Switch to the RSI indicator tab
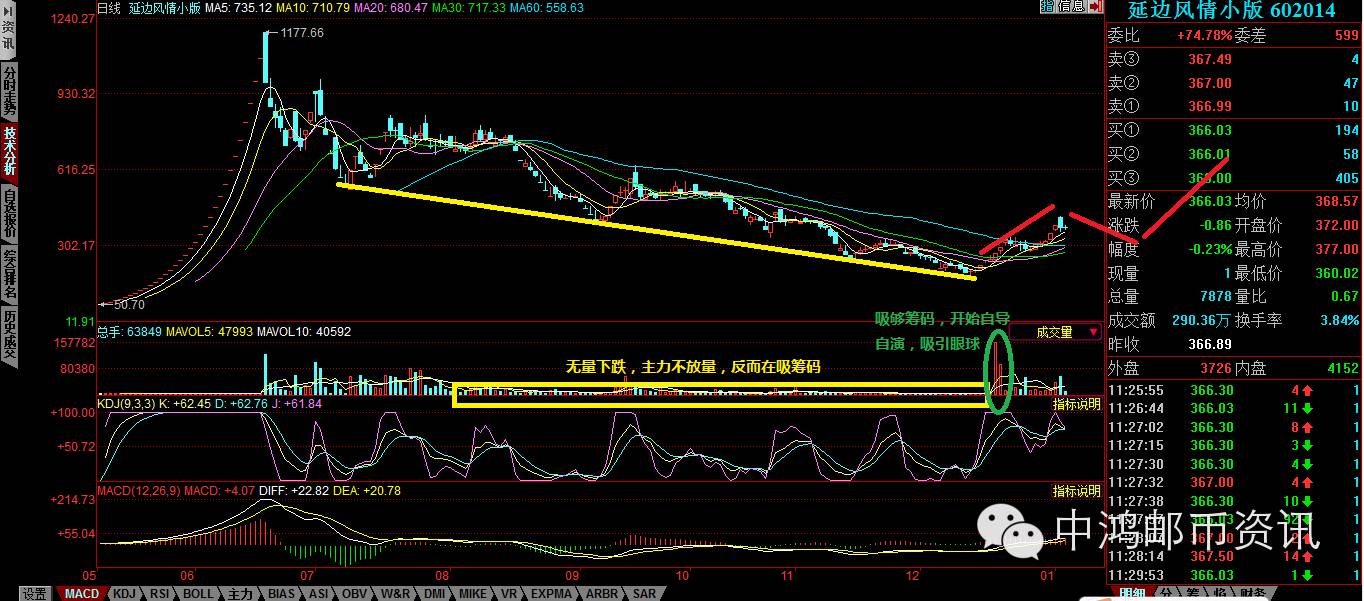Viewport: 1364px width, 601px height. [x=160, y=593]
